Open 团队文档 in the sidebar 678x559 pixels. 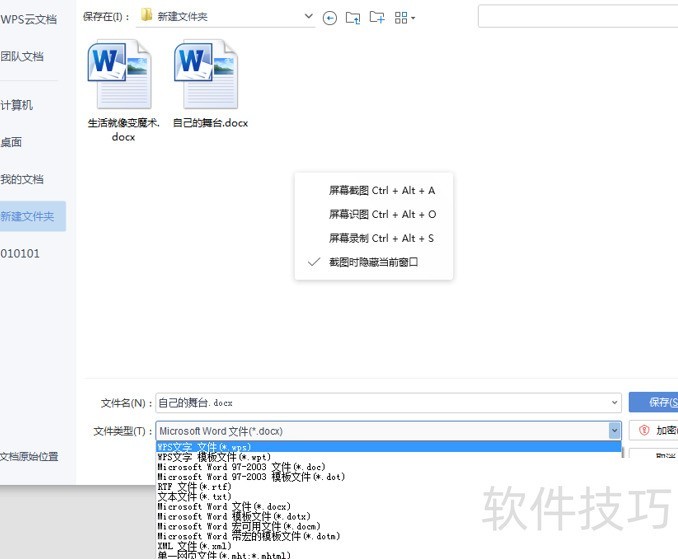[x=22, y=56]
